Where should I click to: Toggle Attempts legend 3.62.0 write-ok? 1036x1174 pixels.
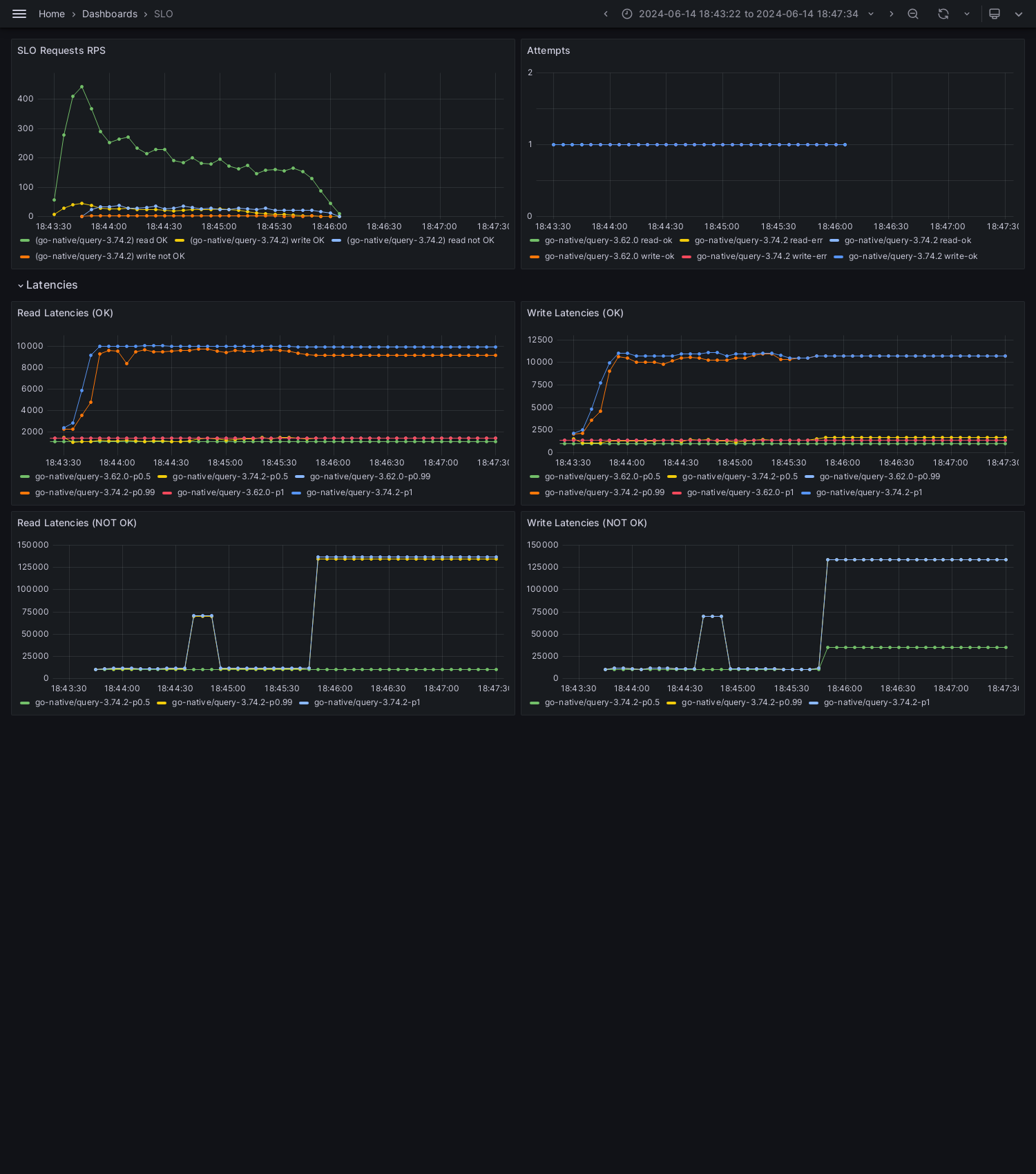(609, 256)
